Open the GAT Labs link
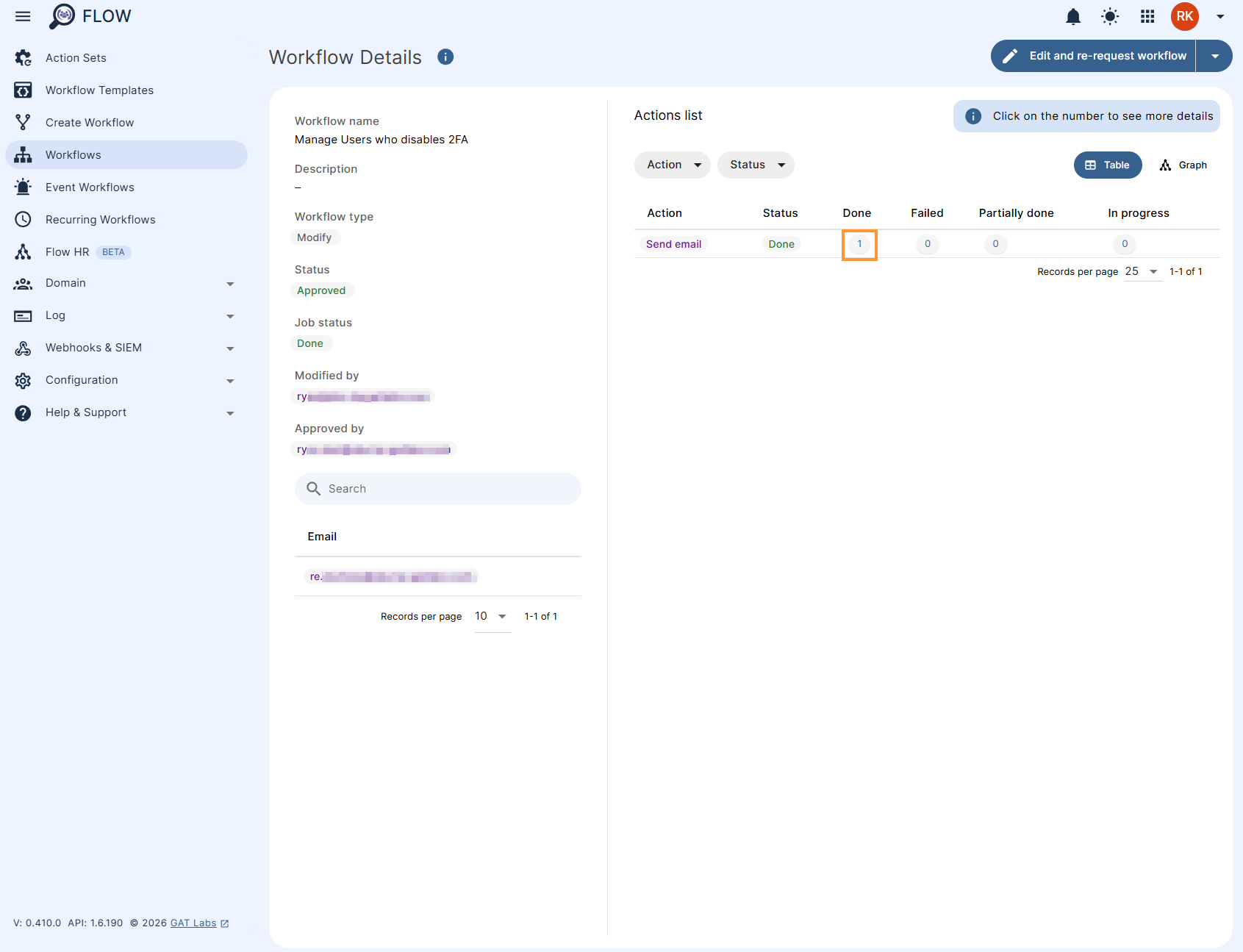This screenshot has width=1243, height=952. 193,923
